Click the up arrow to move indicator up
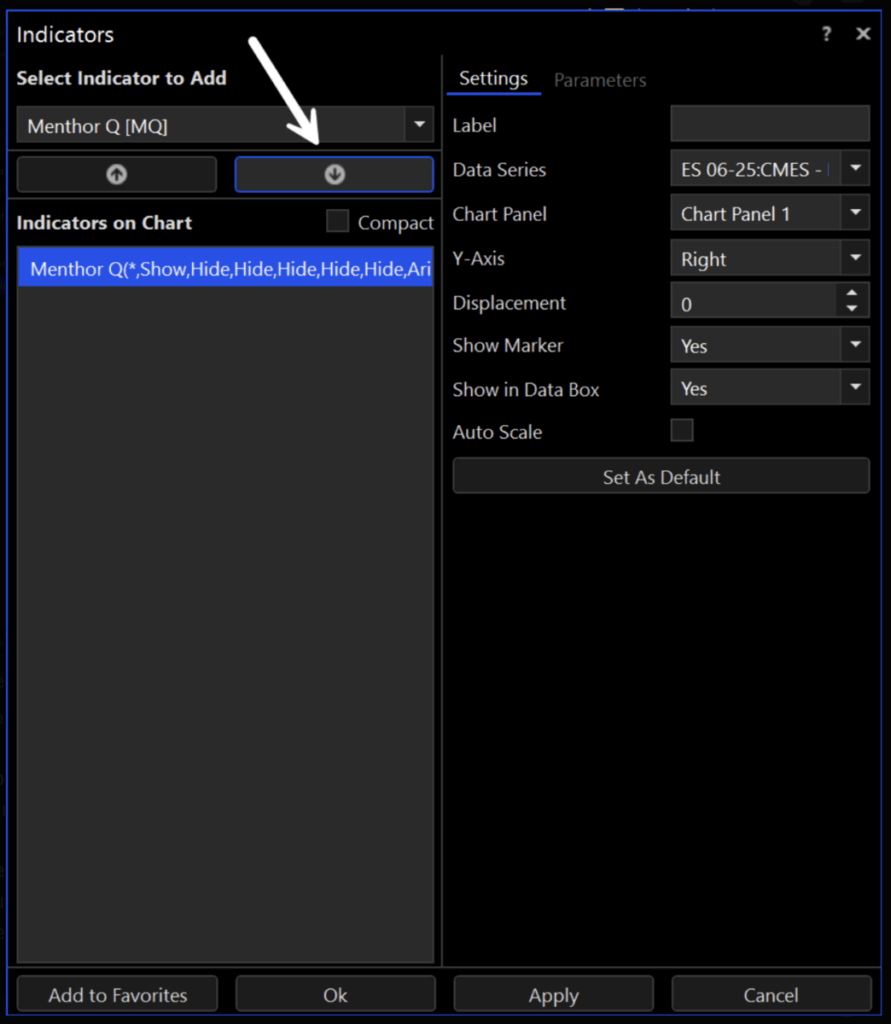The image size is (891, 1024). [x=116, y=174]
